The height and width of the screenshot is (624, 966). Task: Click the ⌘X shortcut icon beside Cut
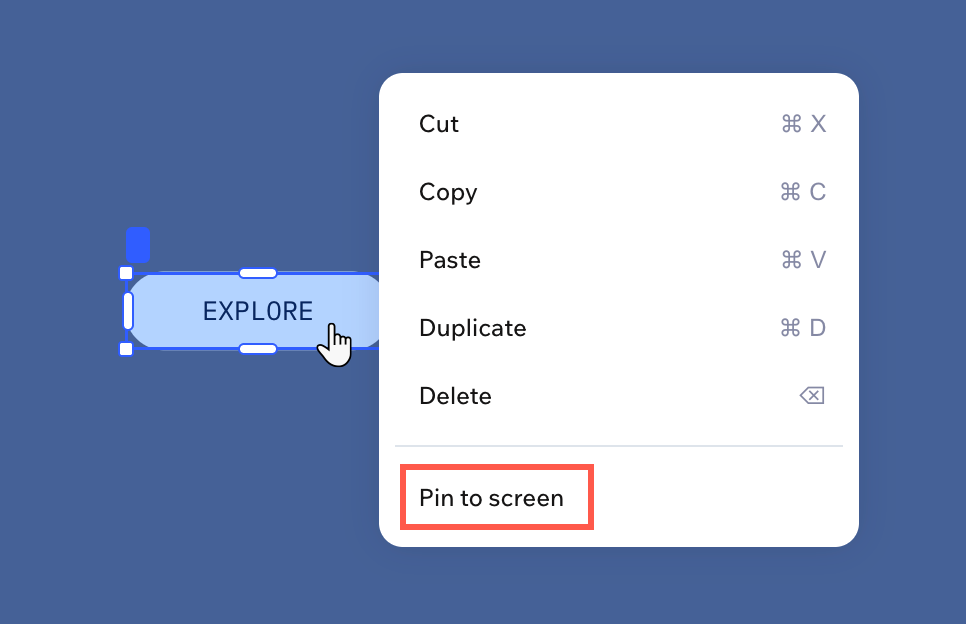tap(803, 123)
